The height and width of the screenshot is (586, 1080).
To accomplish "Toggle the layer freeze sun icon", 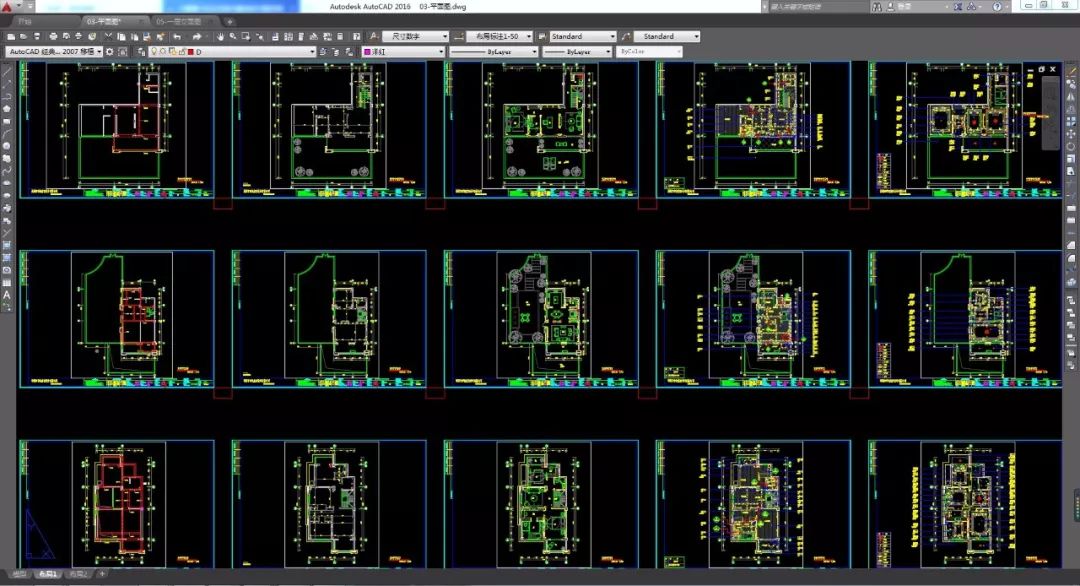I will pos(161,52).
